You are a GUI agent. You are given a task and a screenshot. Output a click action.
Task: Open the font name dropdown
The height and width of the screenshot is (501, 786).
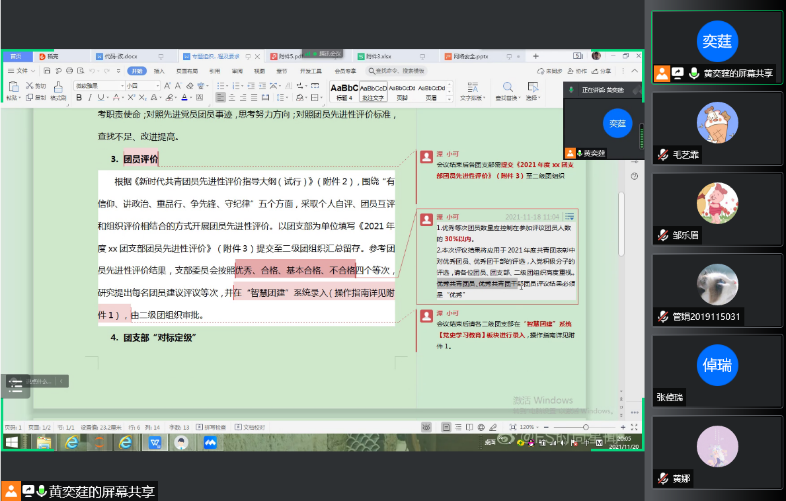point(120,86)
